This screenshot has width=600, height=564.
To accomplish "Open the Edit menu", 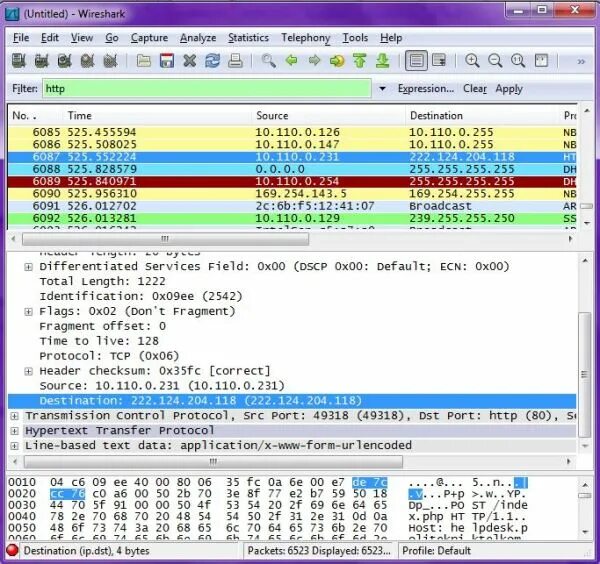I will [50, 38].
